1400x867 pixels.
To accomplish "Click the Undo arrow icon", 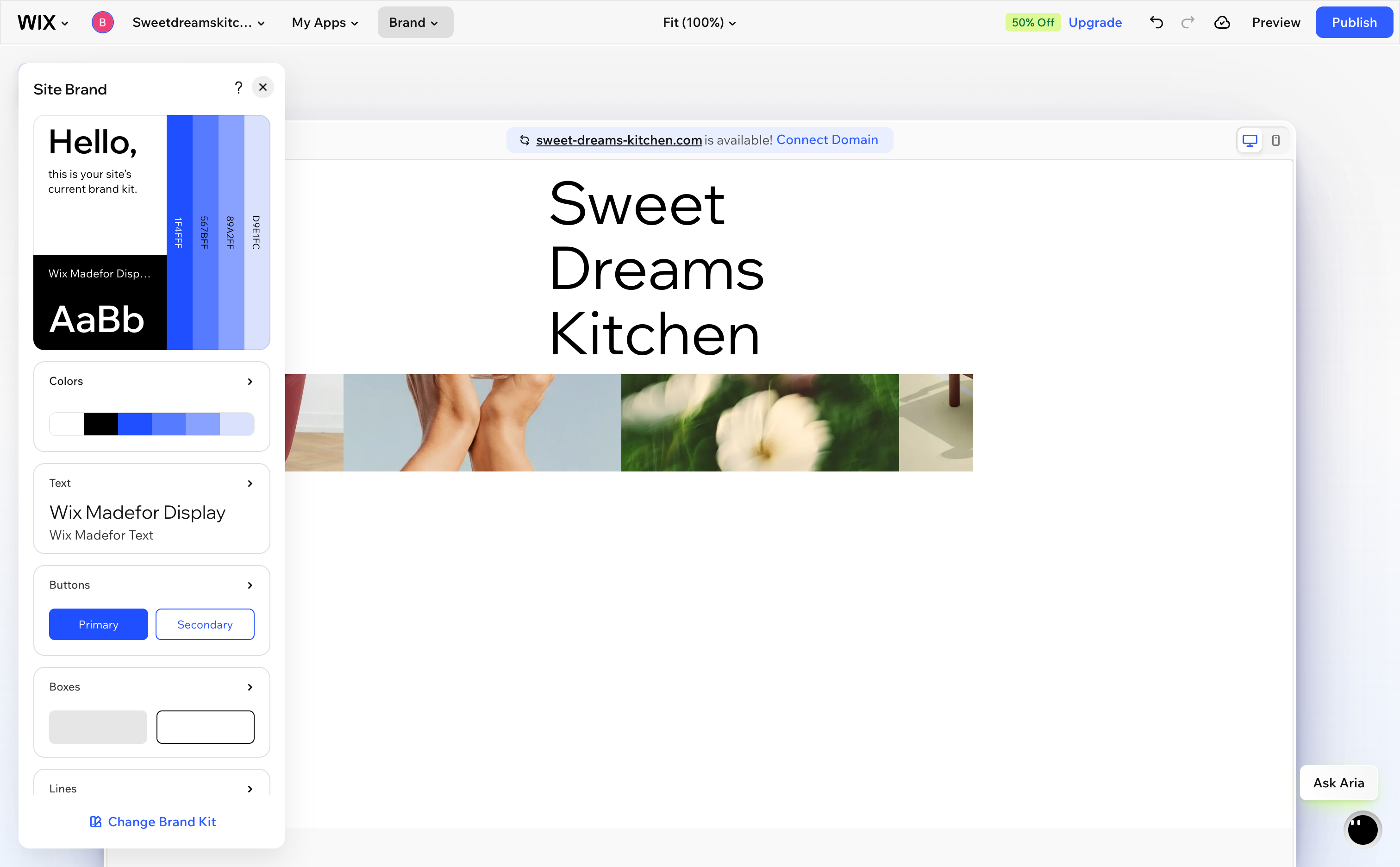I will (x=1156, y=22).
